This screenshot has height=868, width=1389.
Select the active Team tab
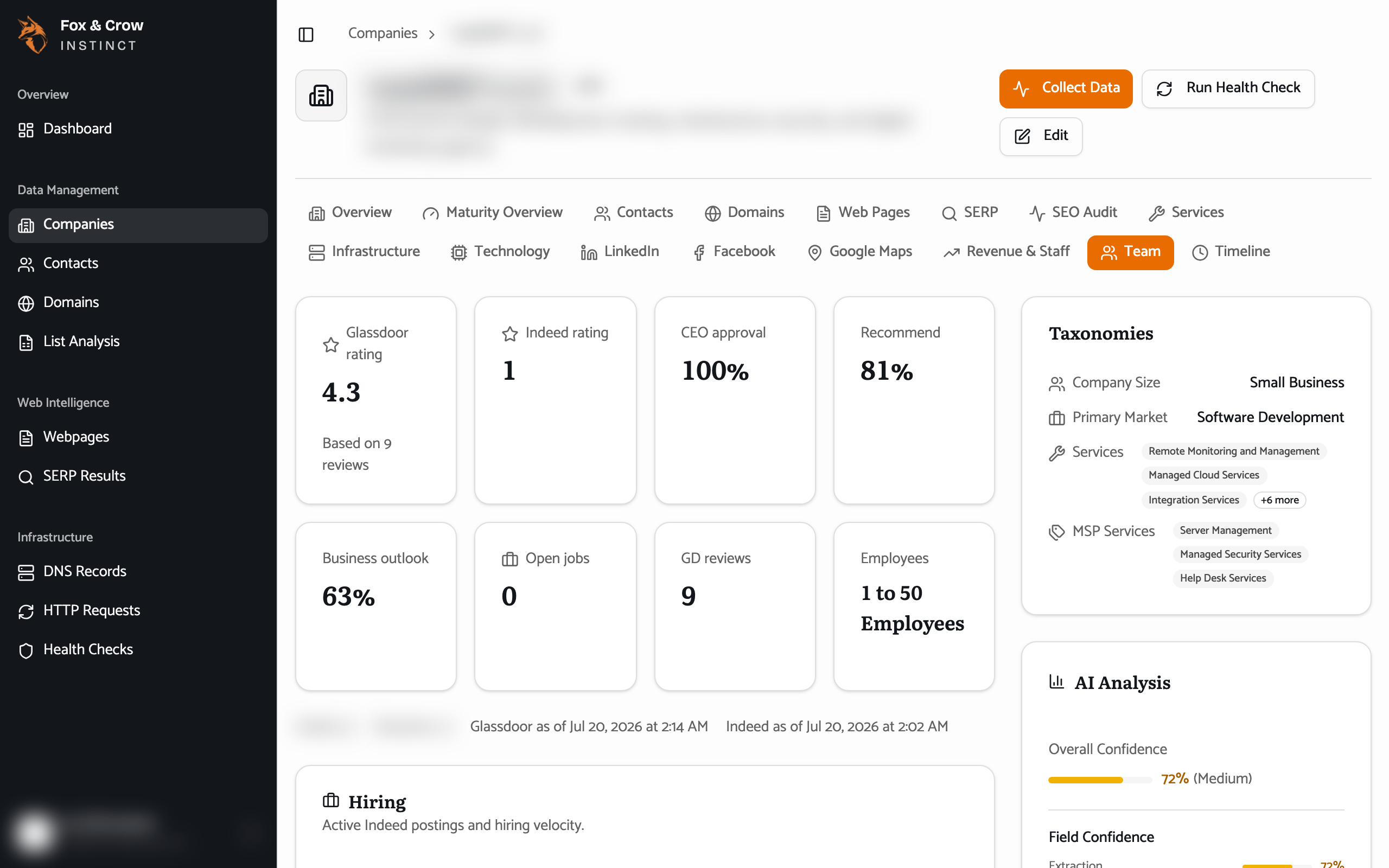[x=1130, y=252]
